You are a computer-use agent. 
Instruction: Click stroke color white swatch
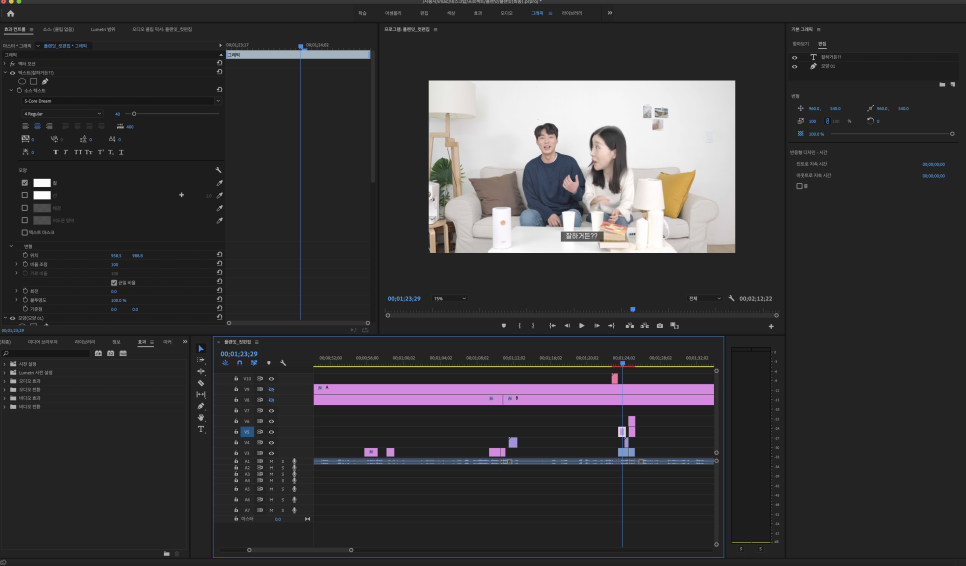(42, 195)
